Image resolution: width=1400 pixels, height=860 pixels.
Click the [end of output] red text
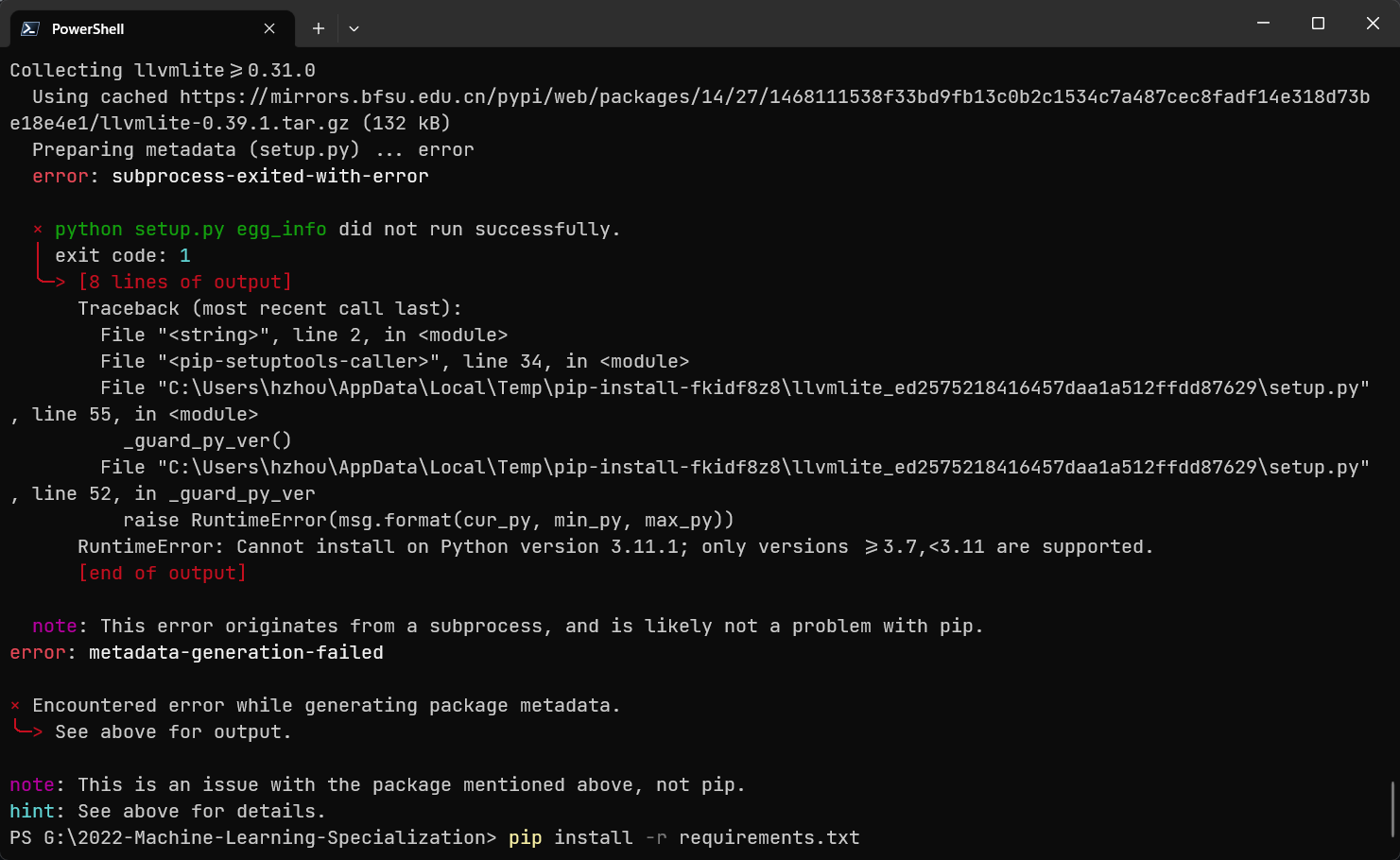tap(163, 573)
